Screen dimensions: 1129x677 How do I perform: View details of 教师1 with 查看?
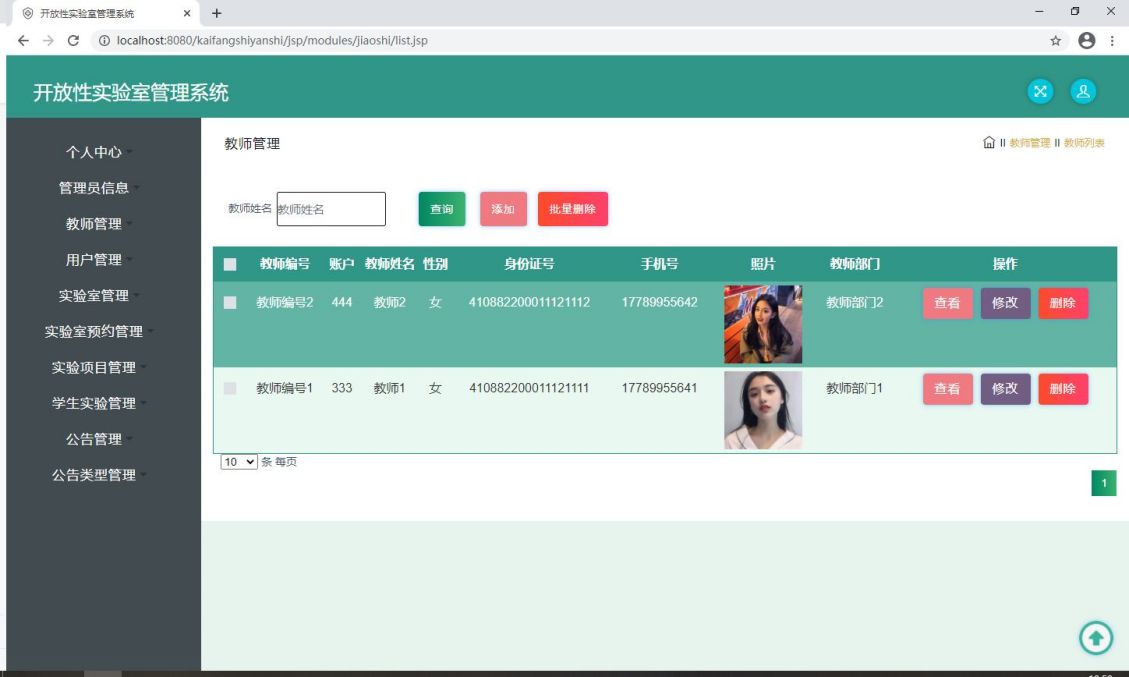(x=948, y=389)
